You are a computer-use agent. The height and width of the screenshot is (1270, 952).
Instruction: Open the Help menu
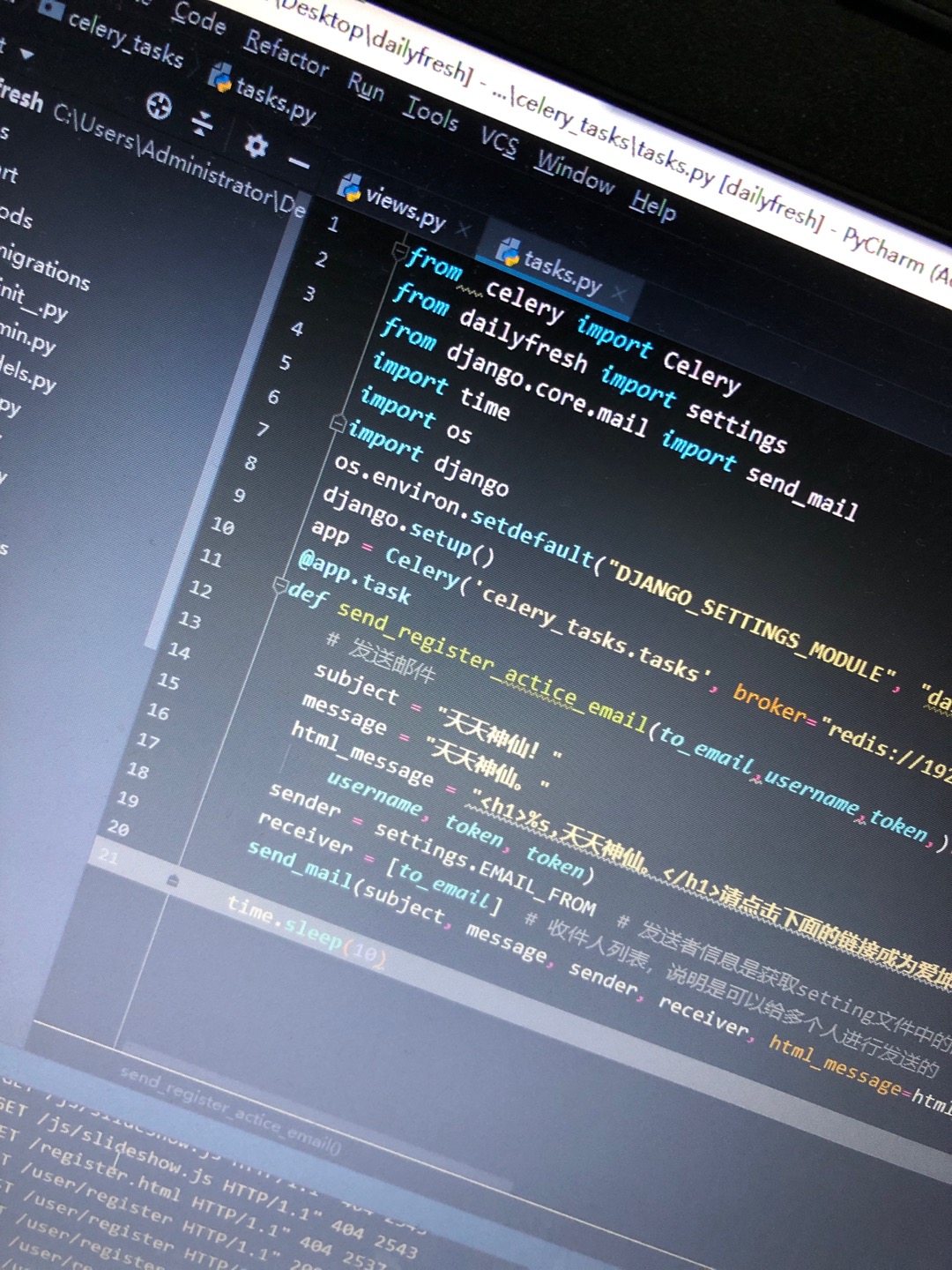click(x=653, y=205)
